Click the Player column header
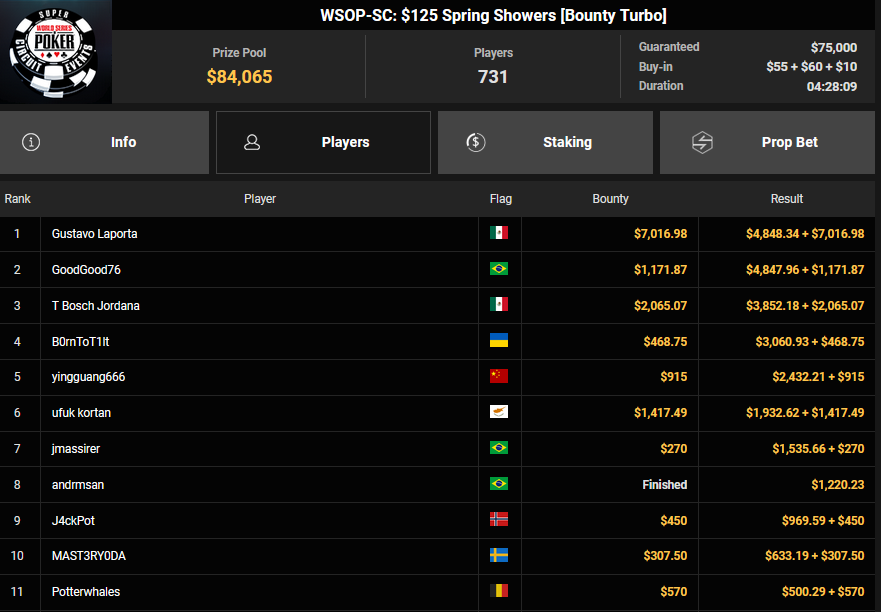The width and height of the screenshot is (881, 612). point(260,199)
